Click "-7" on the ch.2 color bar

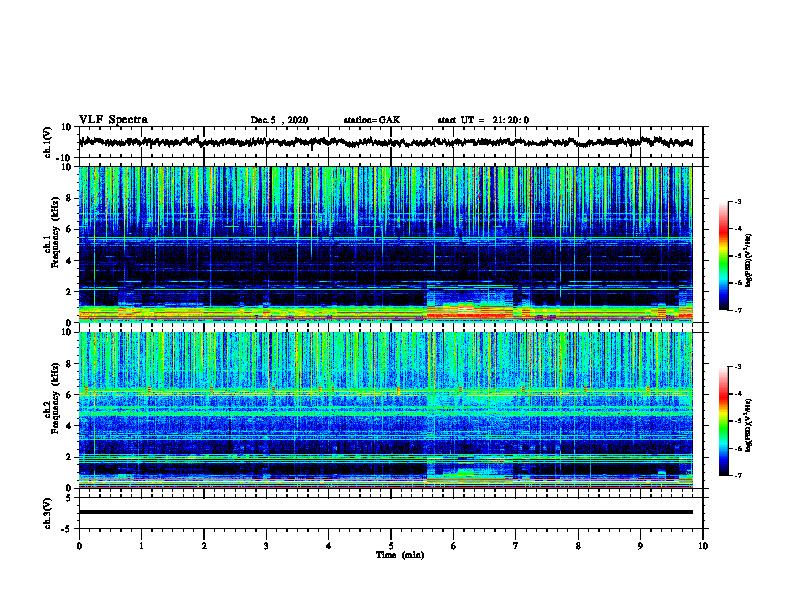click(x=738, y=475)
